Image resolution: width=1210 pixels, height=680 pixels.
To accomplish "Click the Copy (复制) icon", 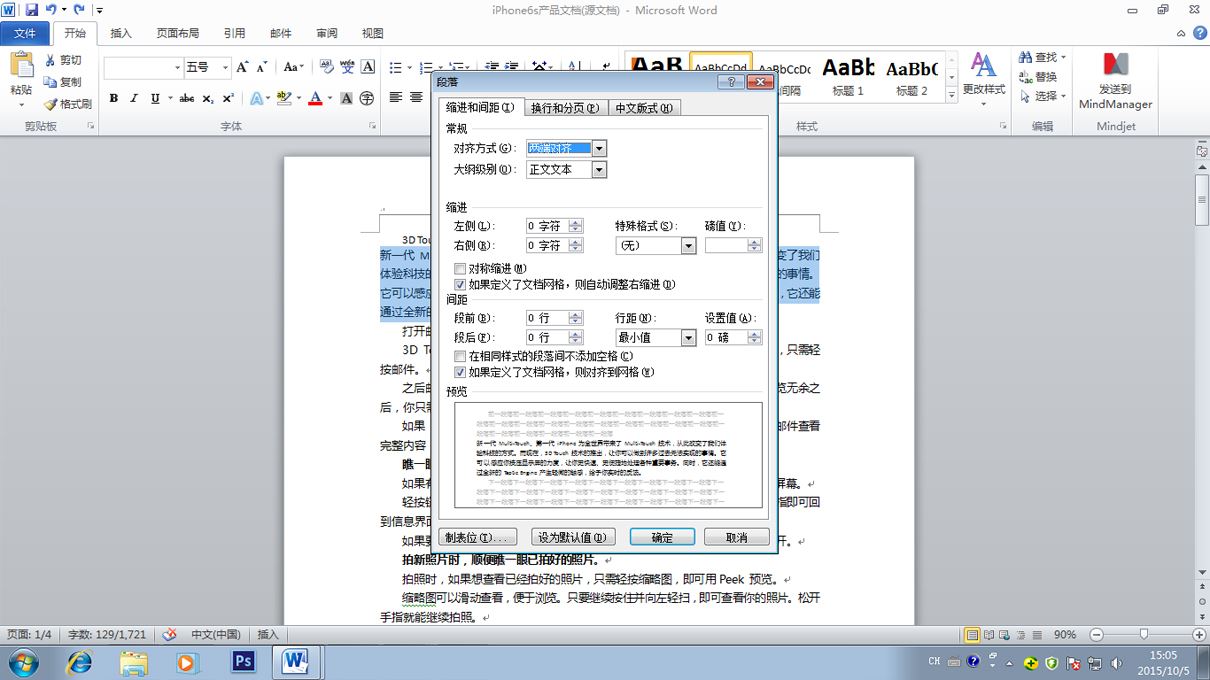I will pyautogui.click(x=50, y=82).
